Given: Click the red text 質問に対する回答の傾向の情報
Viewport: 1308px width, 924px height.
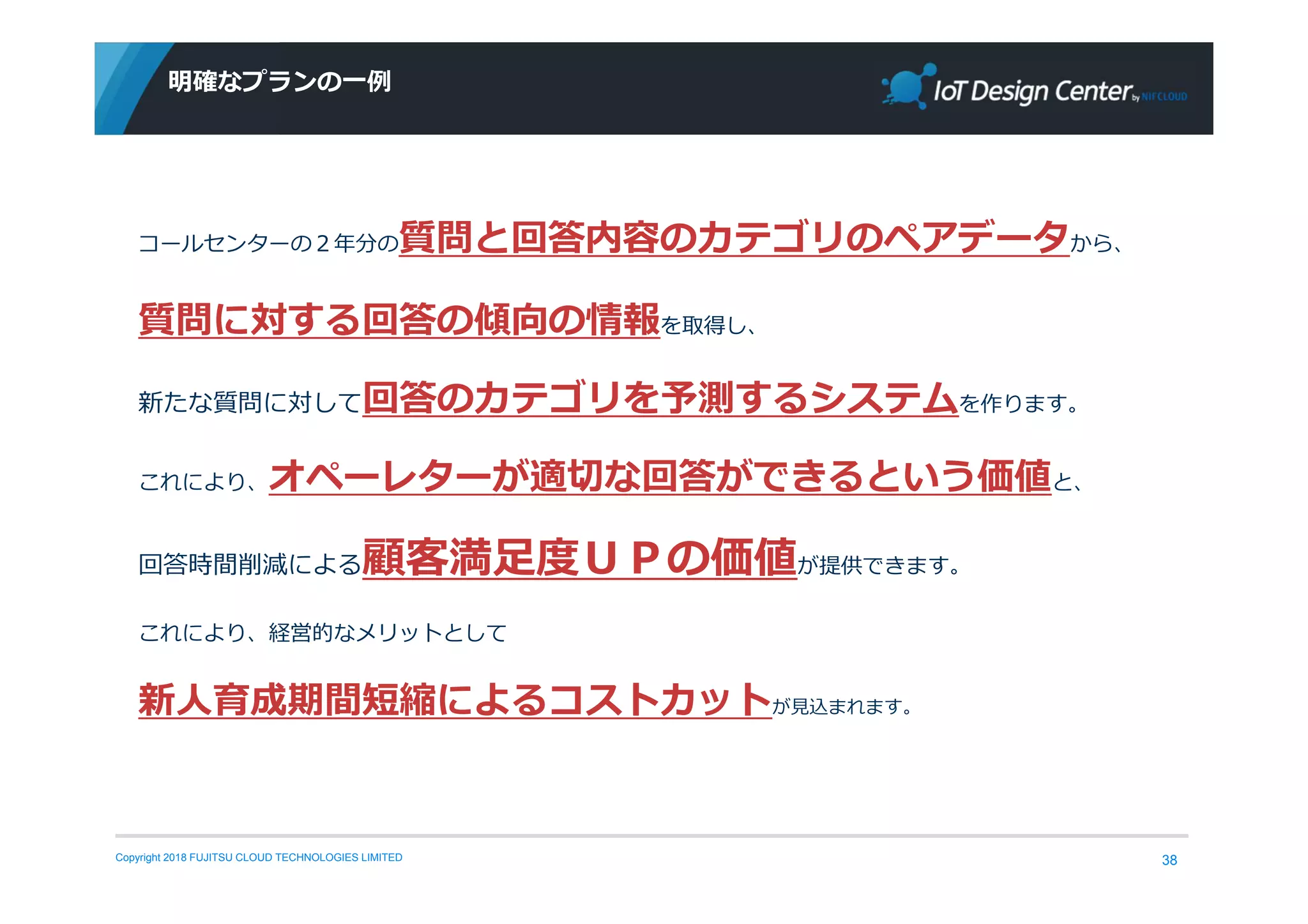Looking at the screenshot, I should [399, 319].
